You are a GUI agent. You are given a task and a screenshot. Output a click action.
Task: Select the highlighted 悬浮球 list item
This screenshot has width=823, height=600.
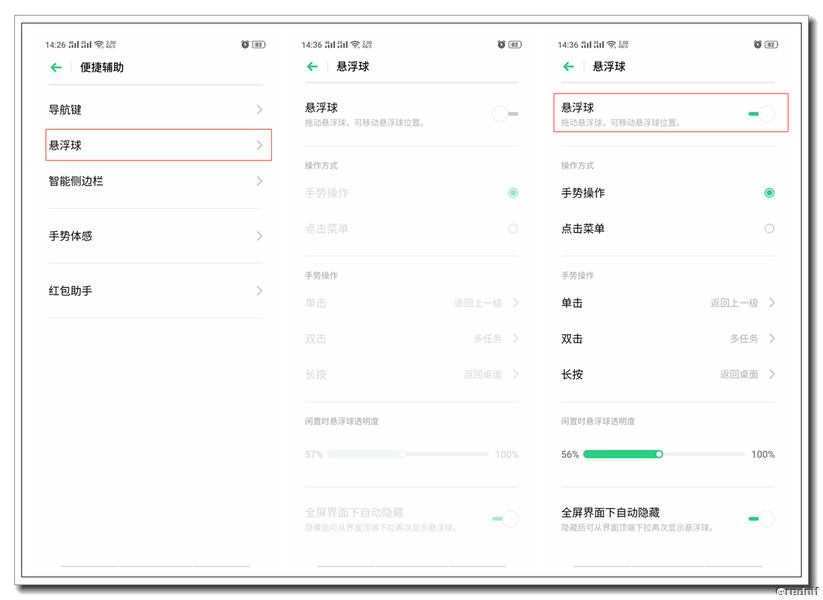pyautogui.click(x=155, y=145)
